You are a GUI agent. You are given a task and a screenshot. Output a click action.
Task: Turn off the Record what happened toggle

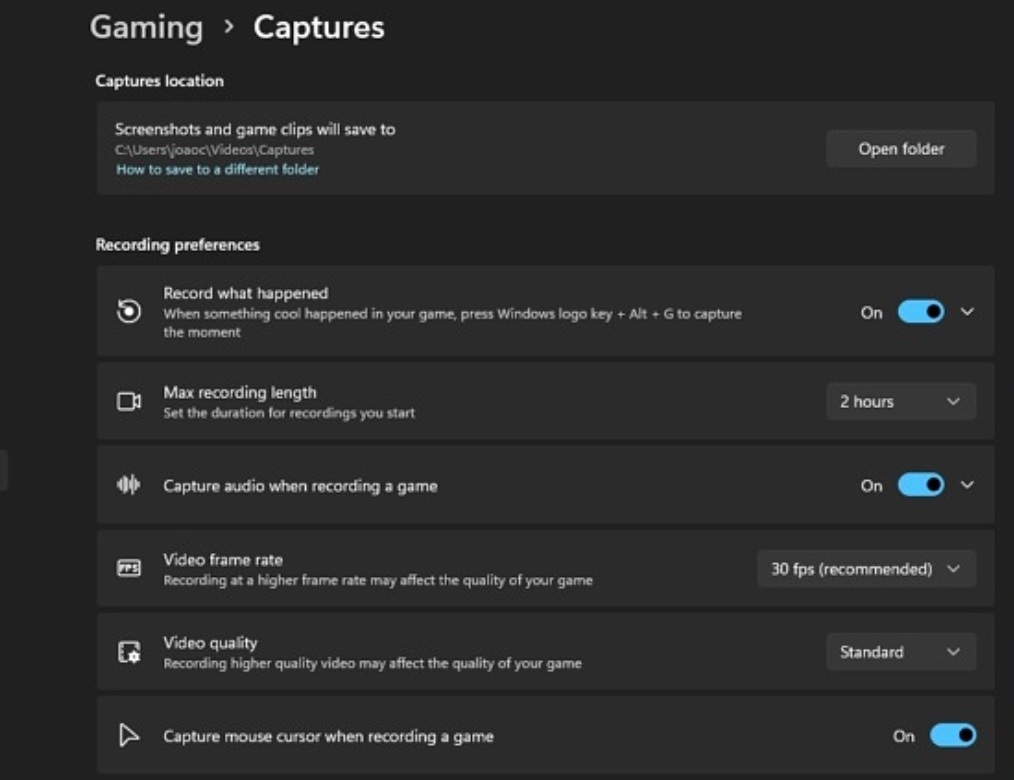[921, 312]
